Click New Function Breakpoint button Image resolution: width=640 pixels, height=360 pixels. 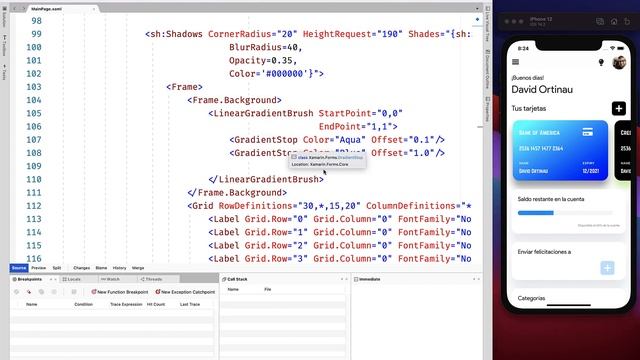[x=120, y=292]
